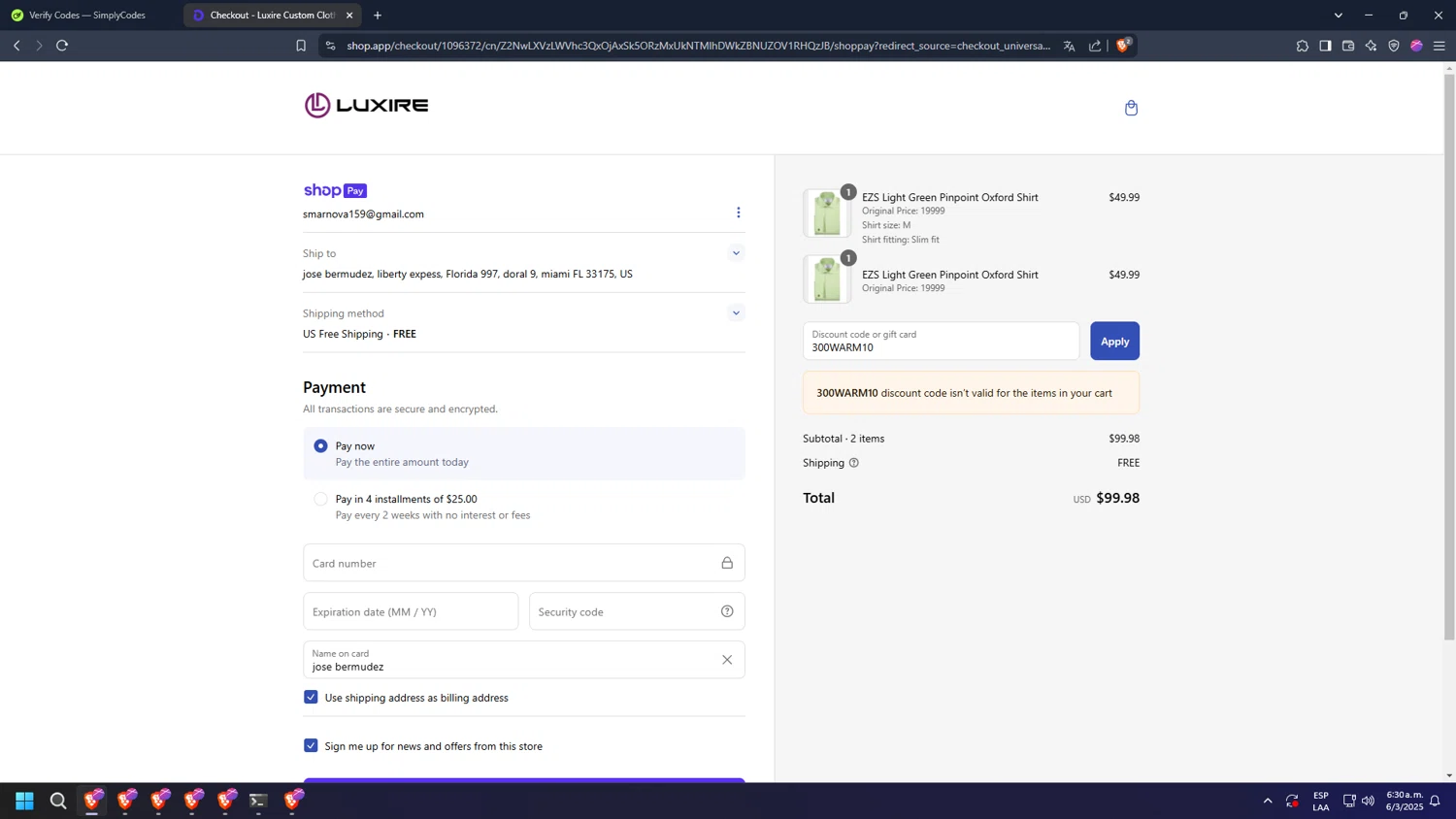1456x819 pixels.
Task: Toggle use shipping address as billing address
Action: pos(311,697)
